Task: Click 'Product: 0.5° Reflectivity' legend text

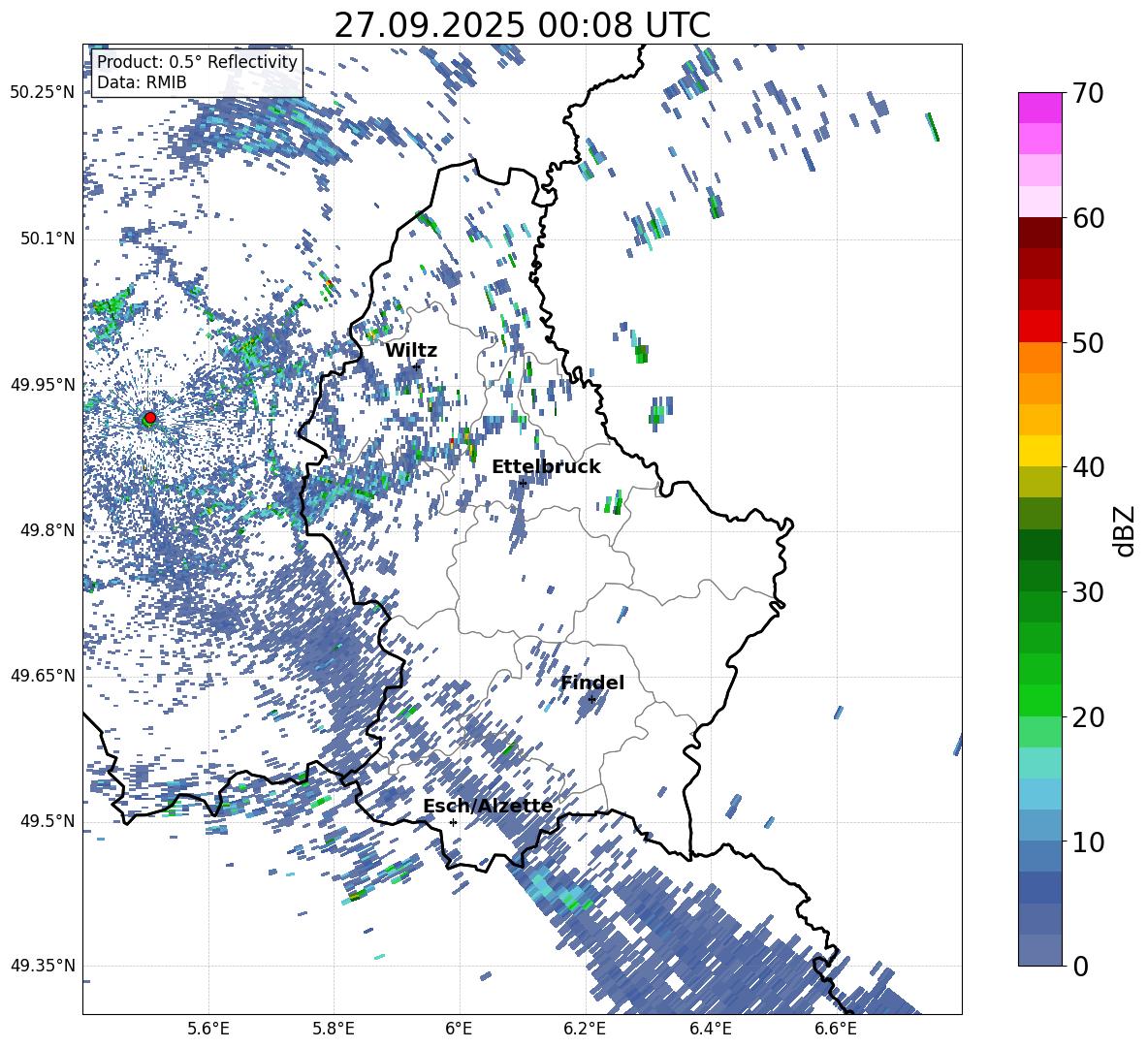Action: click(197, 62)
